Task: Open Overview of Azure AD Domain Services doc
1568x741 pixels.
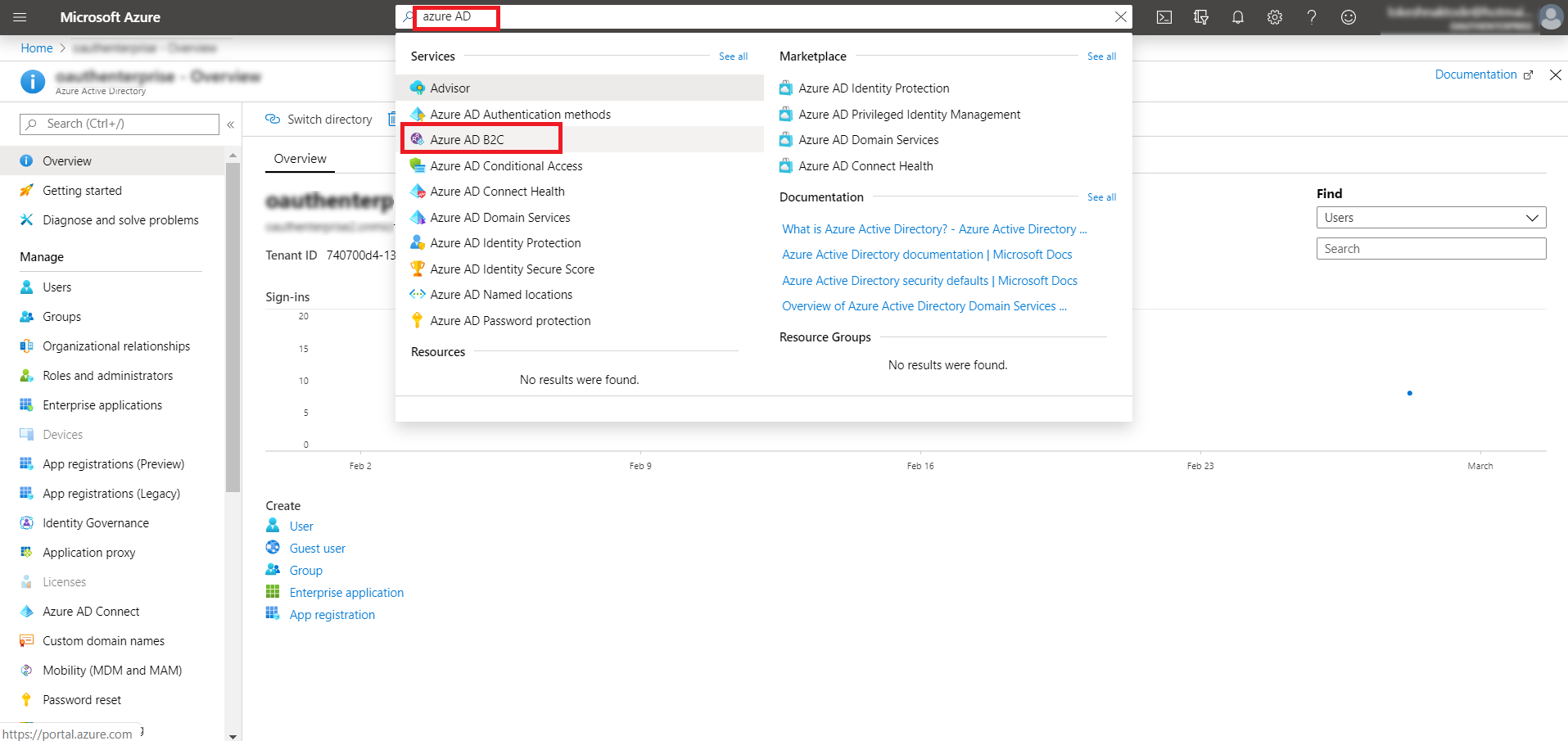Action: 924,305
